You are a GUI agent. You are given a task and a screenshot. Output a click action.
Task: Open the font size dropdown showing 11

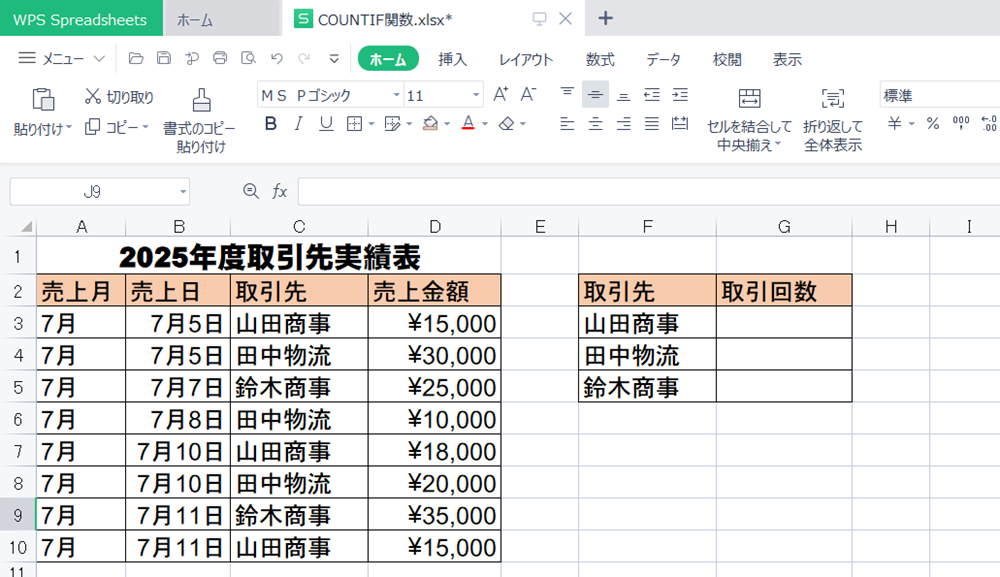(476, 95)
